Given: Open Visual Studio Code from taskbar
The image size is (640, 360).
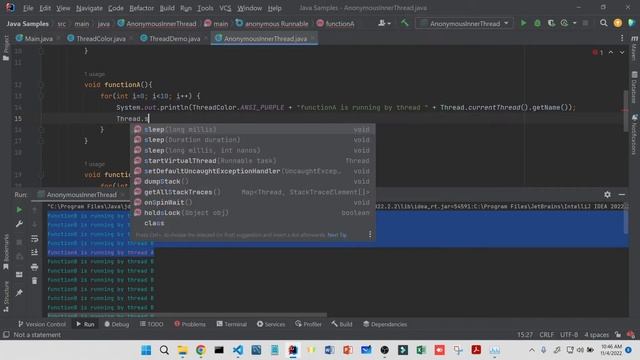Looking at the screenshot, I should pyautogui.click(x=238, y=350).
